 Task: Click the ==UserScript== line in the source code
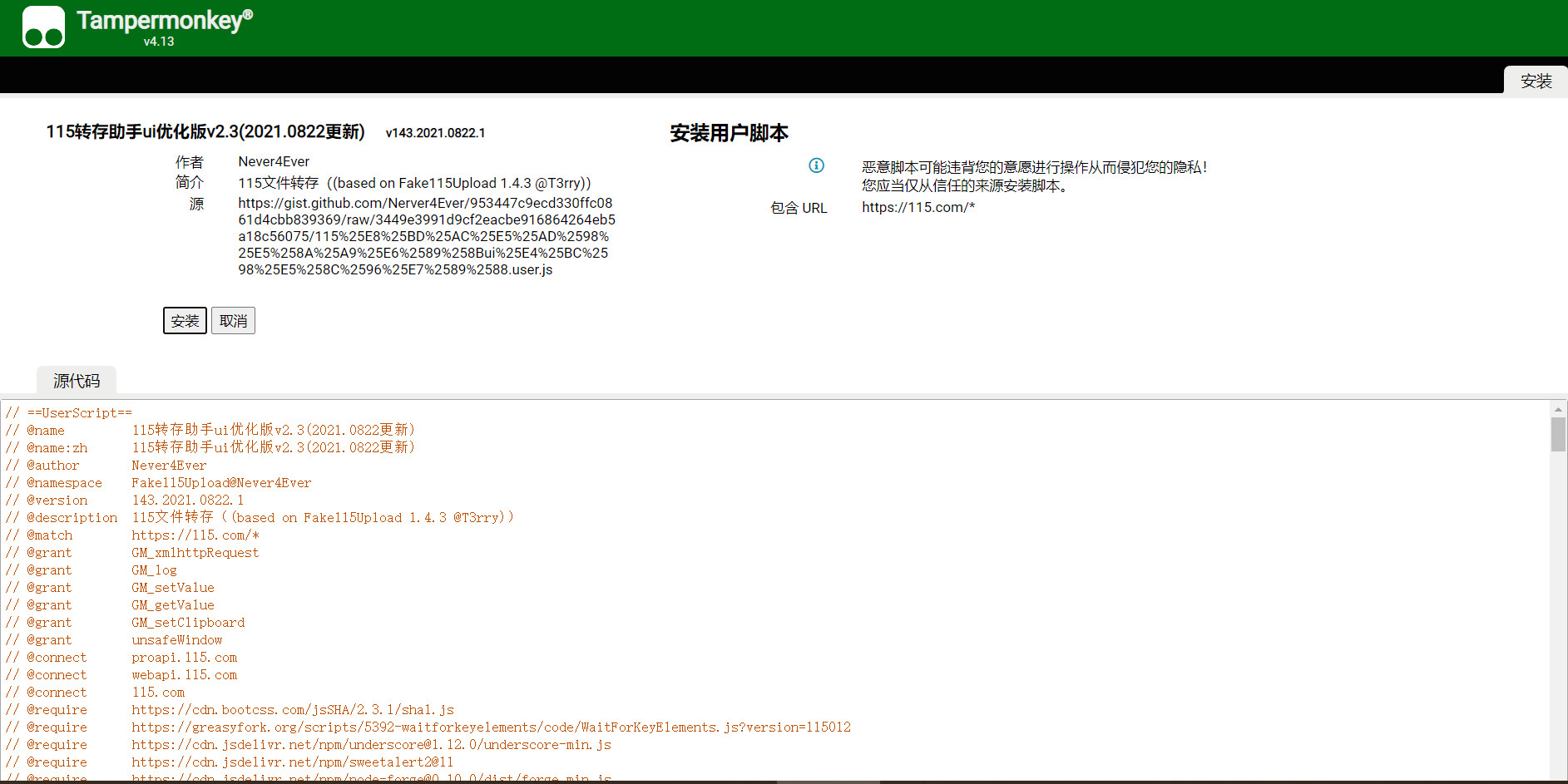pos(69,413)
